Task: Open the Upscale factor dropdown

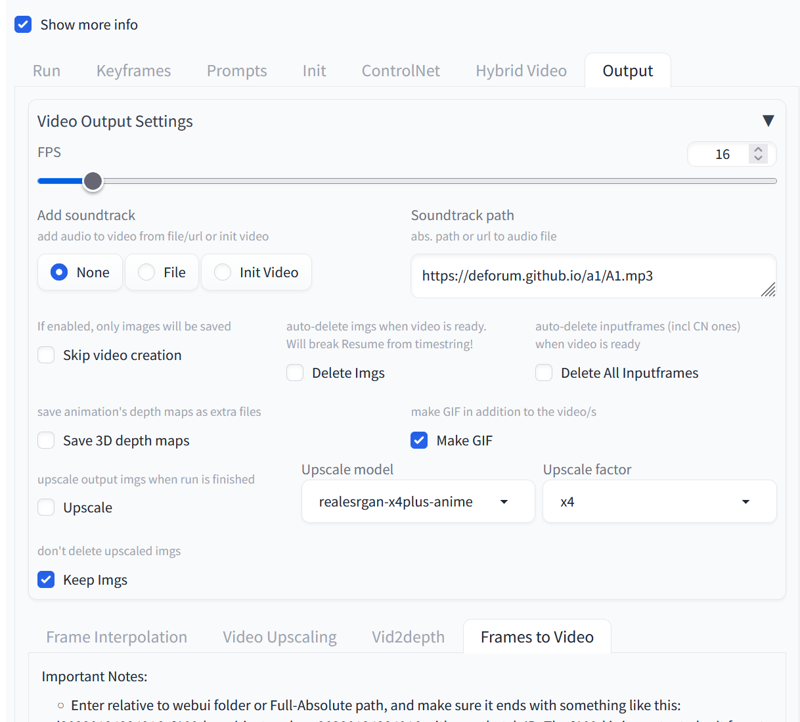Action: 659,502
